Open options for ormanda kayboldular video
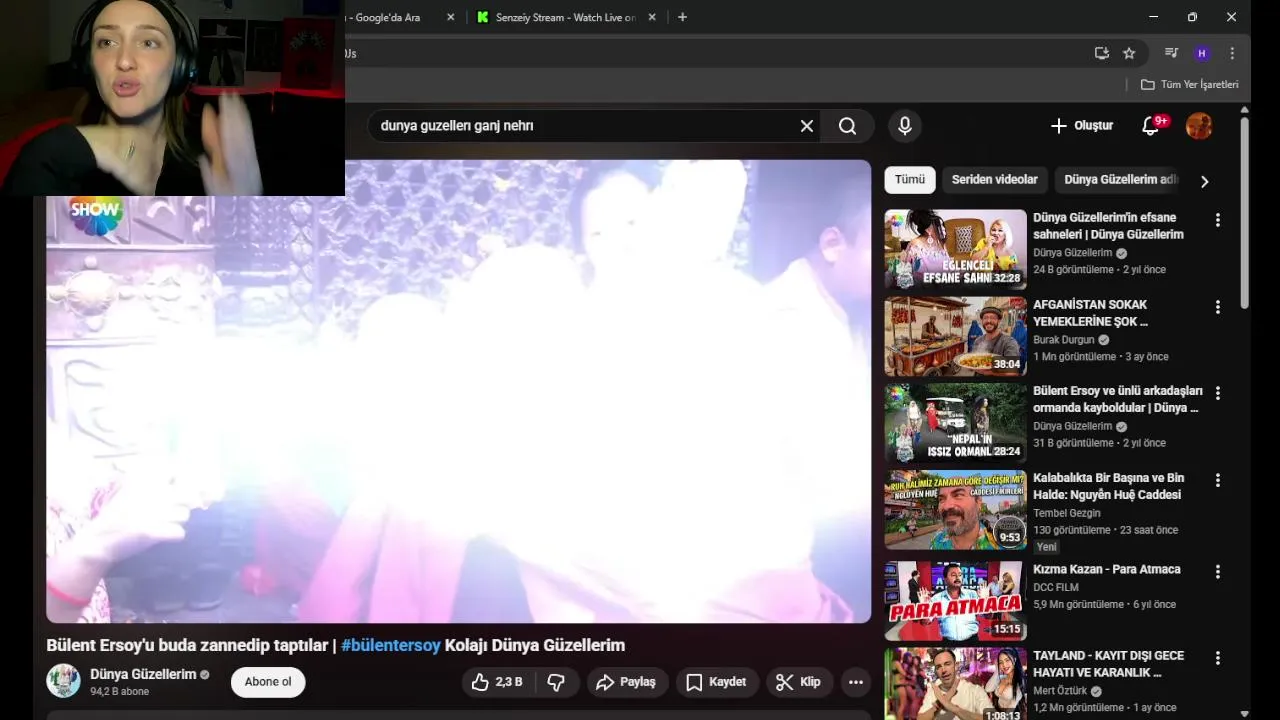This screenshot has width=1280, height=720. (x=1217, y=393)
